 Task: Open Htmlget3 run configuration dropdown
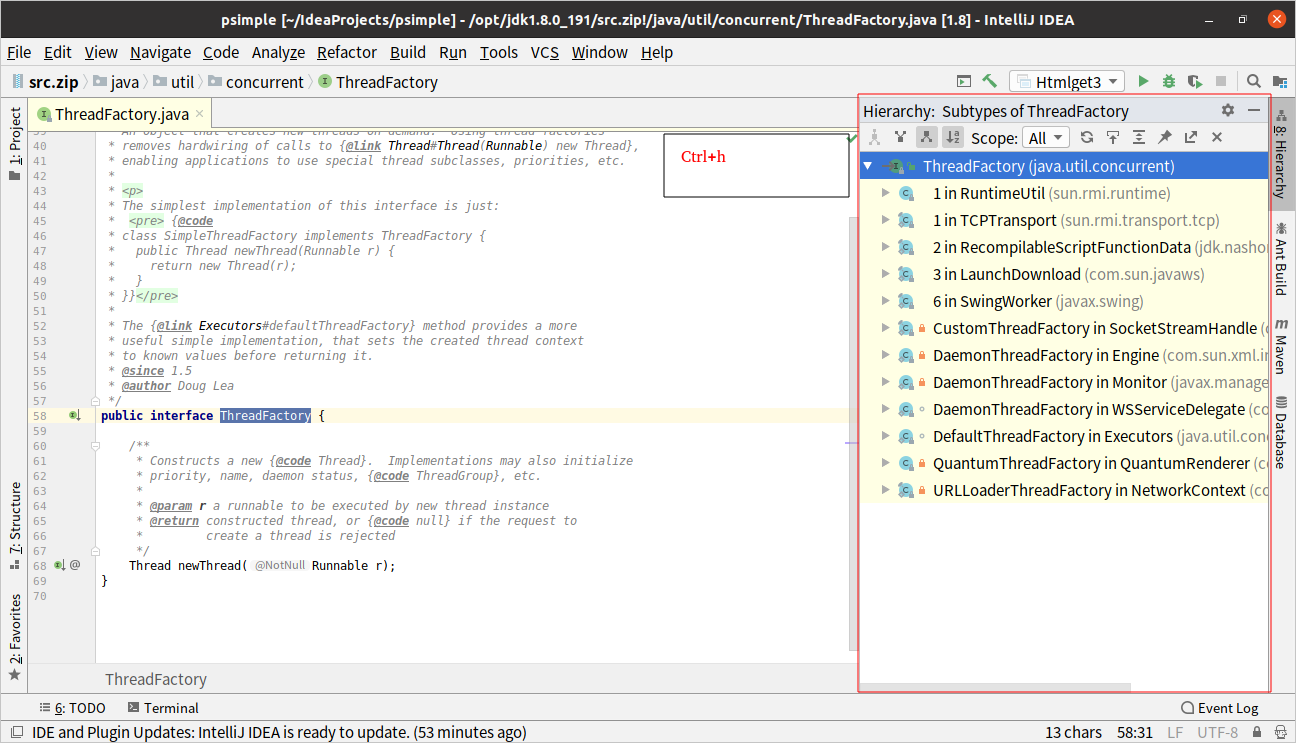(1067, 82)
